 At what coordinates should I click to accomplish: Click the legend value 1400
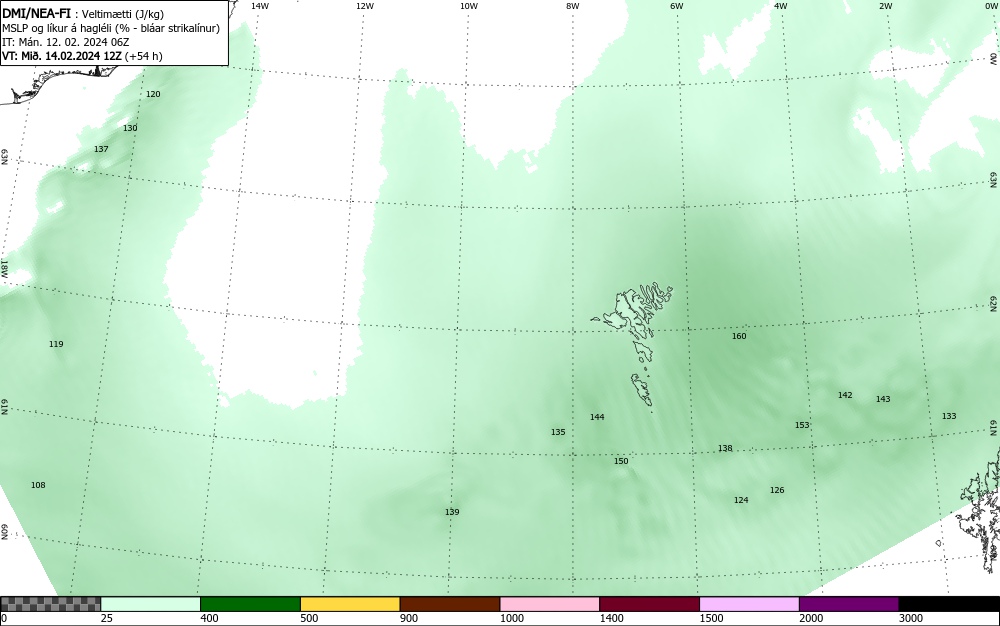[612, 618]
